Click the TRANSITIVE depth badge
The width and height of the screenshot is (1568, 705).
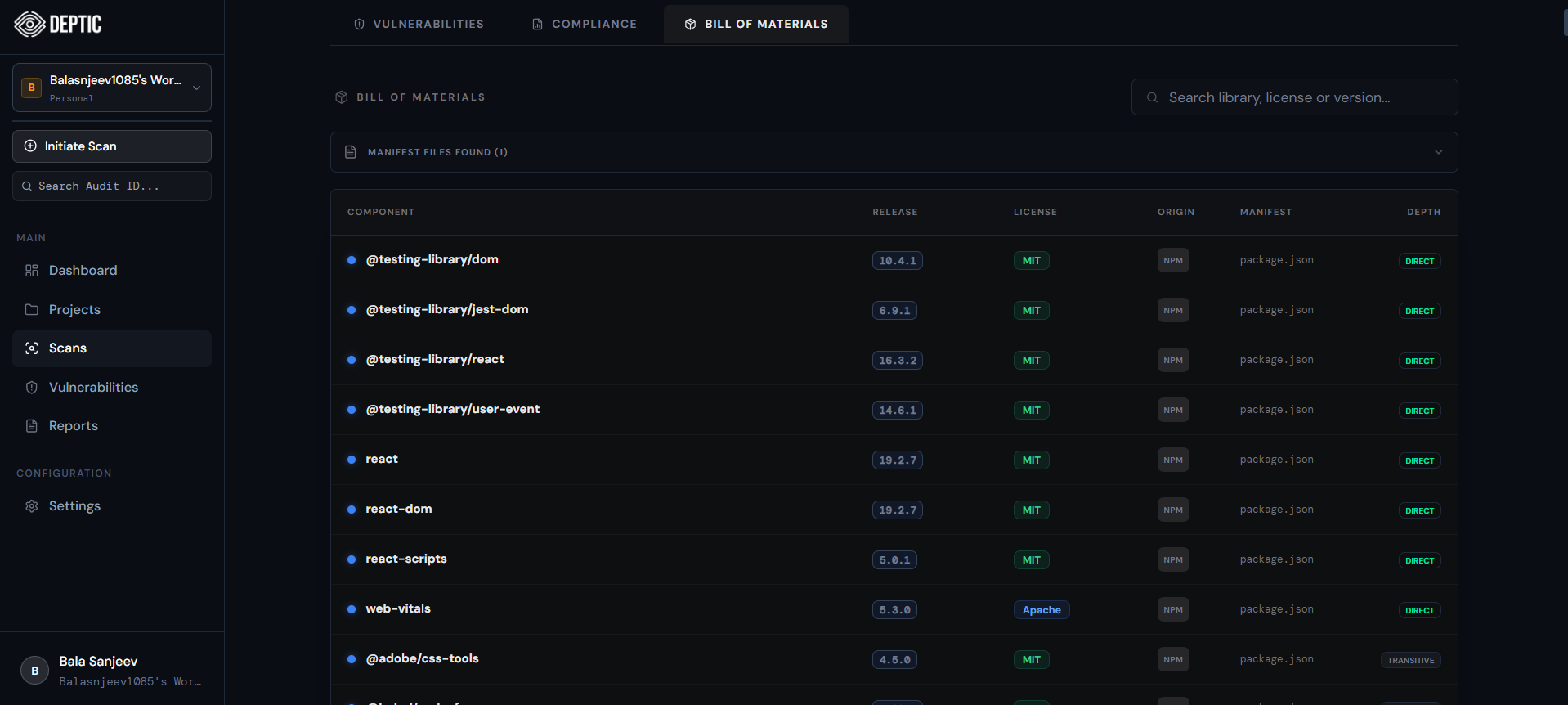1410,661
